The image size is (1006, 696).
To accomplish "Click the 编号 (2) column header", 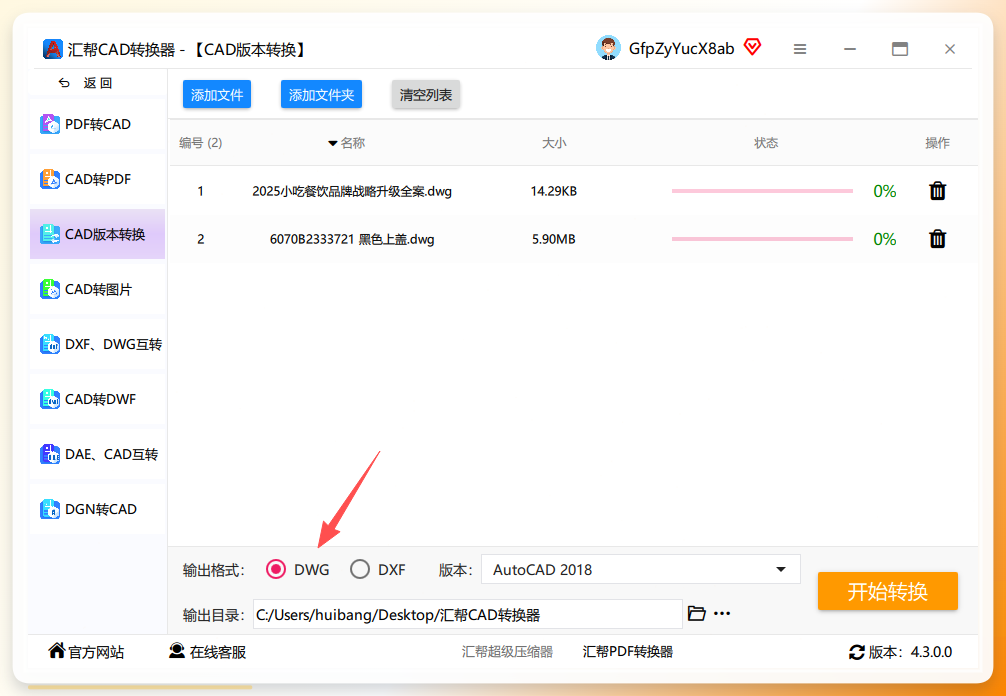I will click(200, 143).
